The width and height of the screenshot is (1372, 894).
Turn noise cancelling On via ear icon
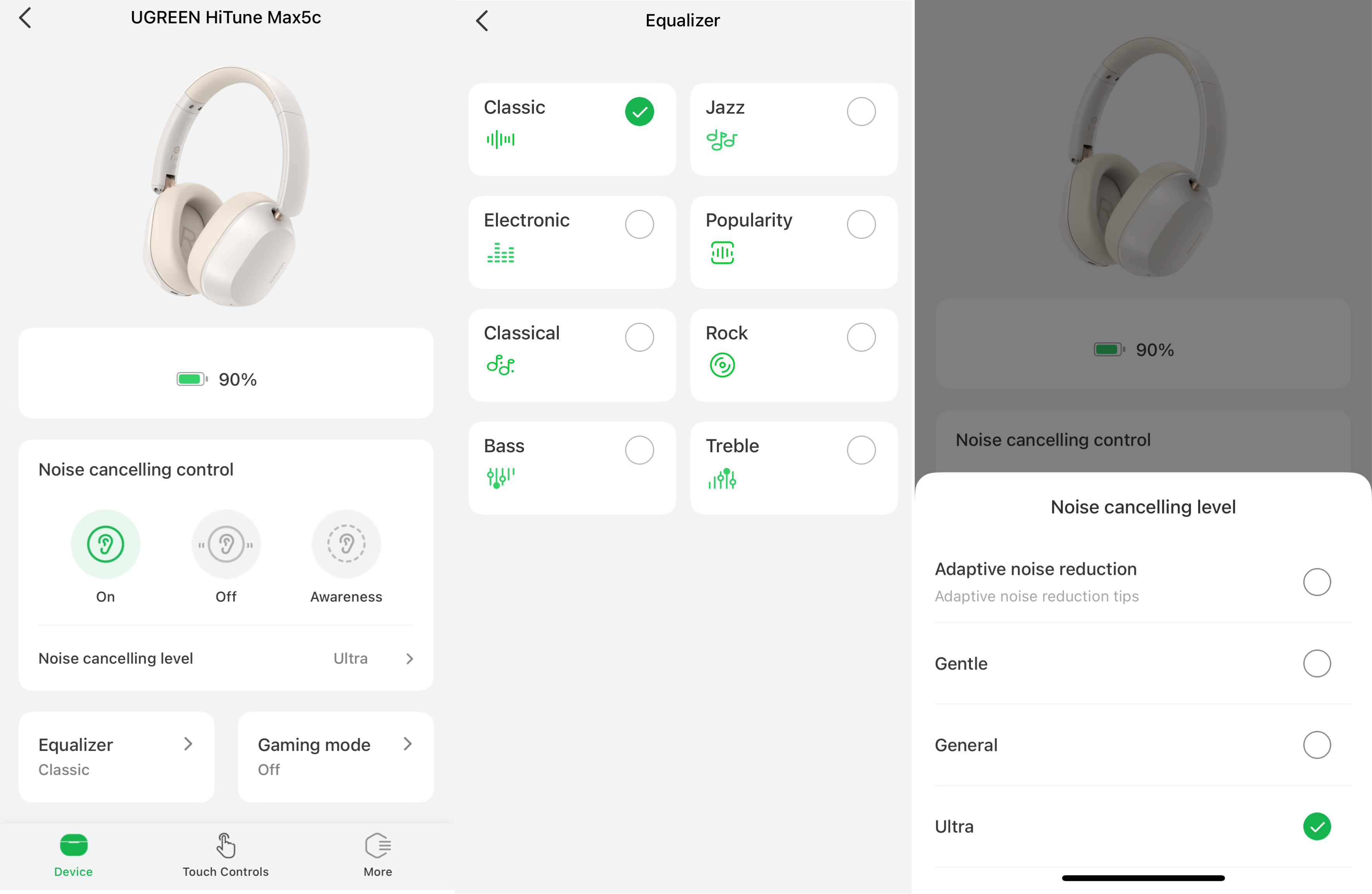105,544
